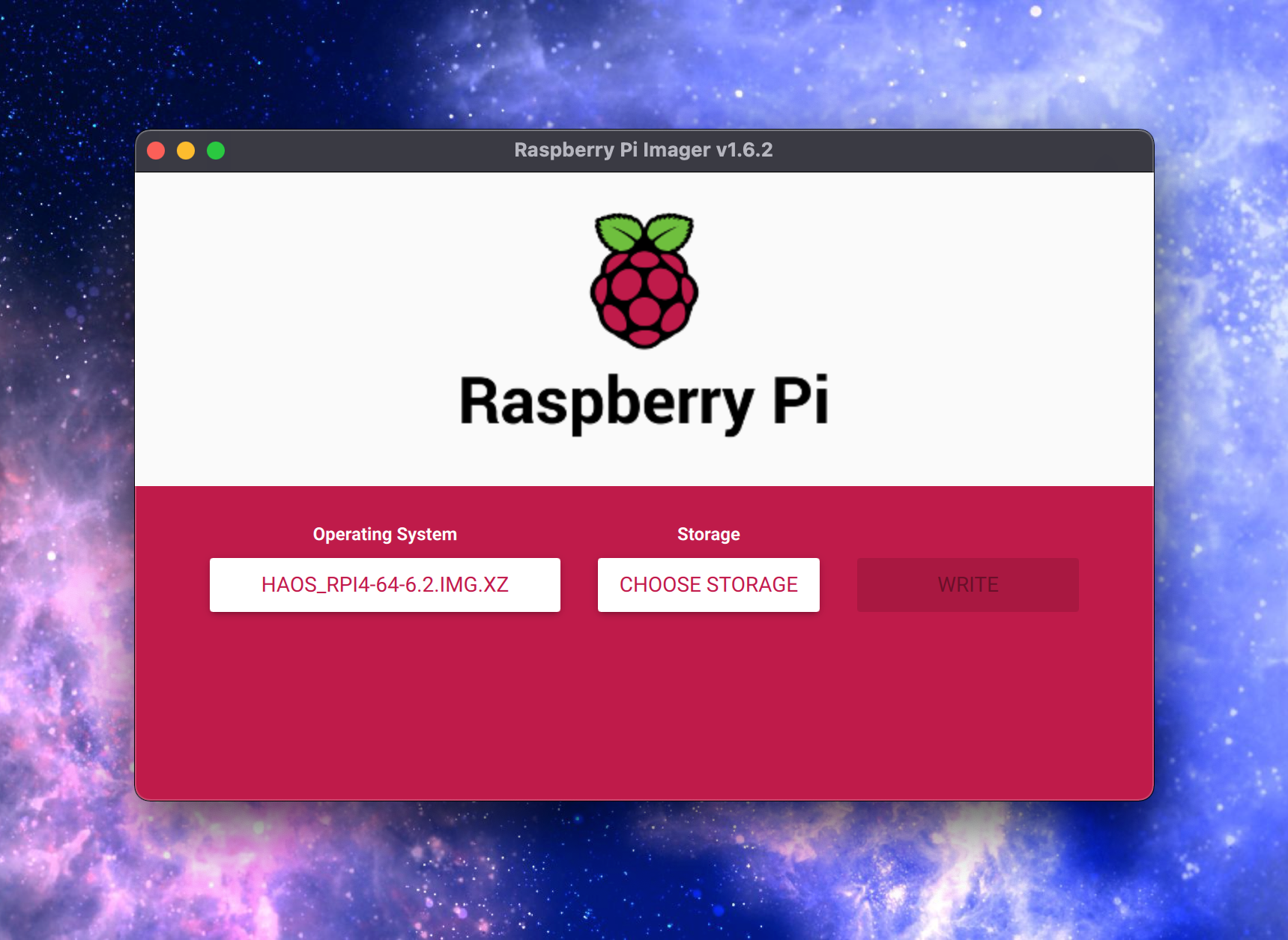Click the Raspberry Pi logo image
The height and width of the screenshot is (940, 1288).
644,281
